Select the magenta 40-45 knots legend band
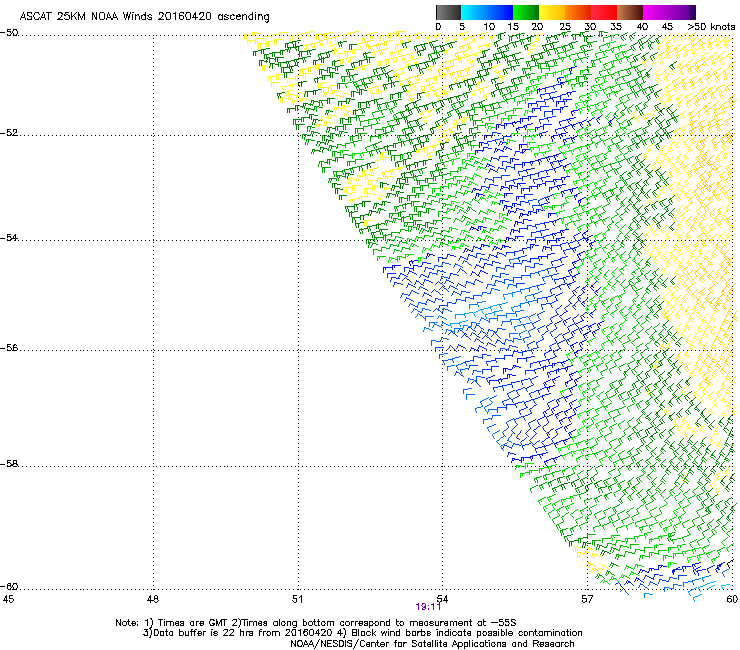Viewport: 740px width, 650px height. tap(656, 12)
